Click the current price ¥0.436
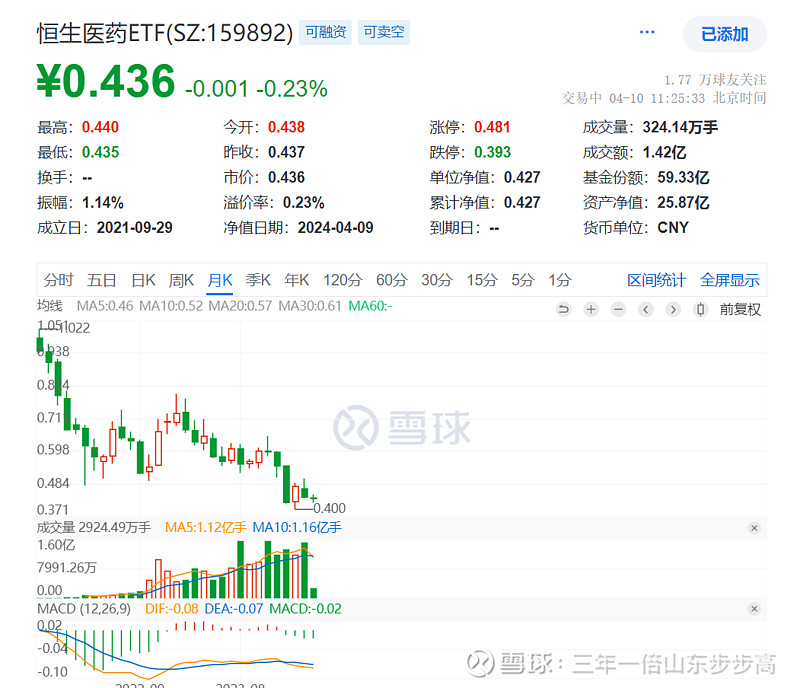The image size is (800, 688). (106, 81)
